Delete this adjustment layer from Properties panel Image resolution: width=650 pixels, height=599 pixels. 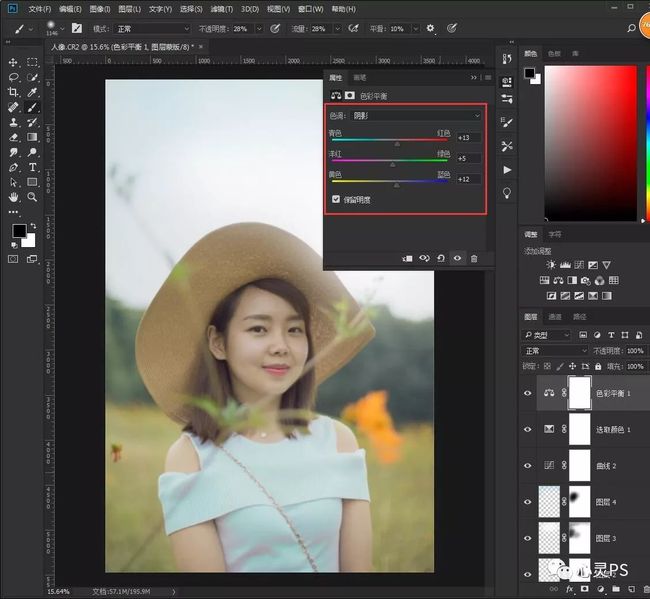pyautogui.click(x=474, y=259)
